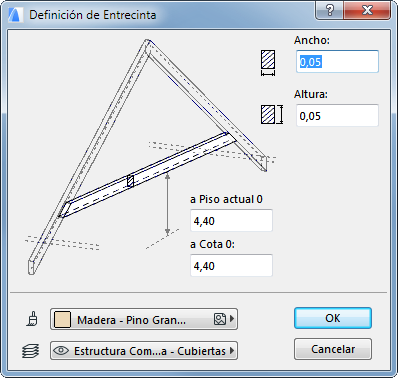Click the 'Altura:' label
The width and height of the screenshot is (398, 378).
pyautogui.click(x=311, y=94)
